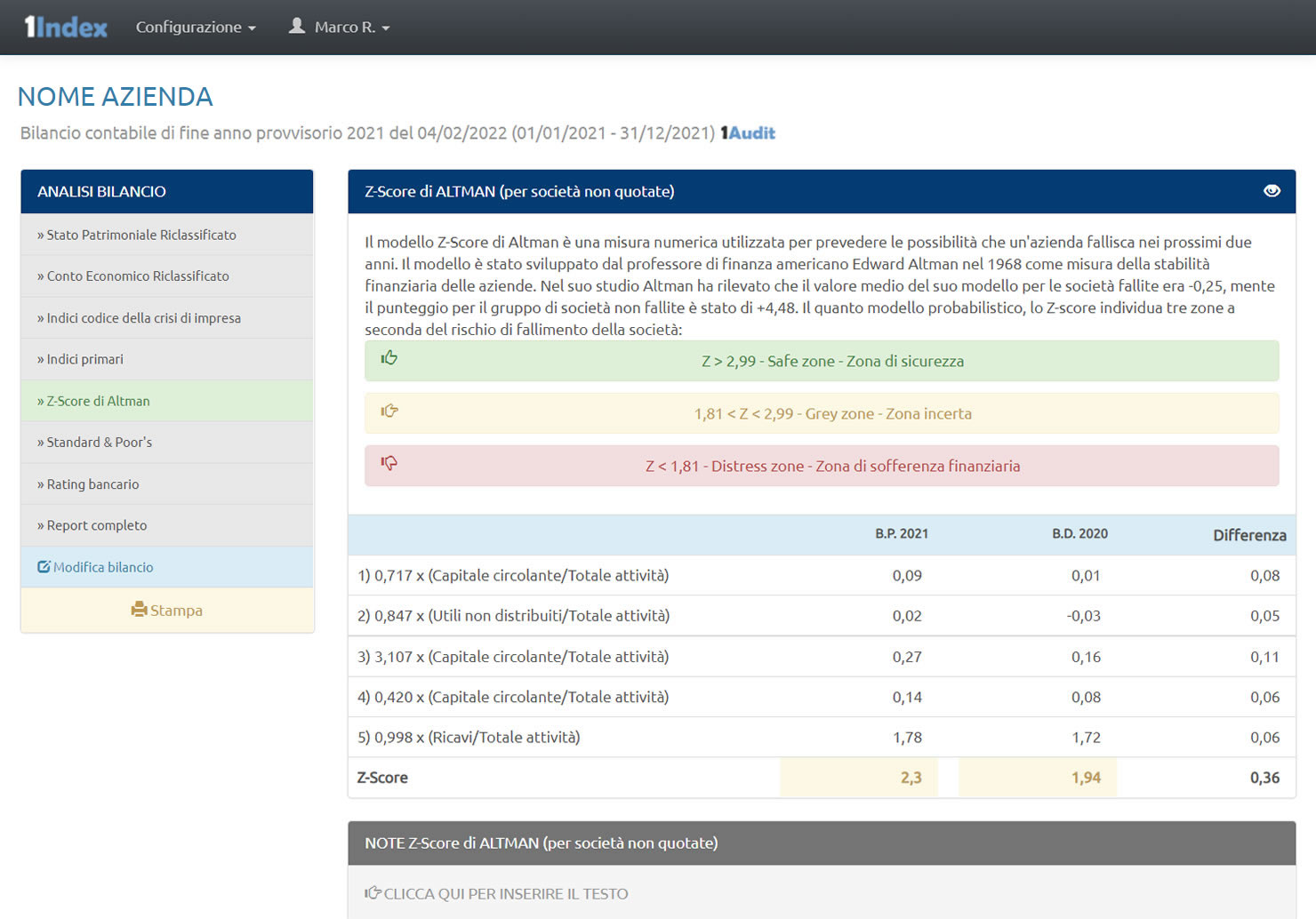The width and height of the screenshot is (1316, 919).
Task: Click NOTE Z-Score di ALTMAN header
Action: 822,843
